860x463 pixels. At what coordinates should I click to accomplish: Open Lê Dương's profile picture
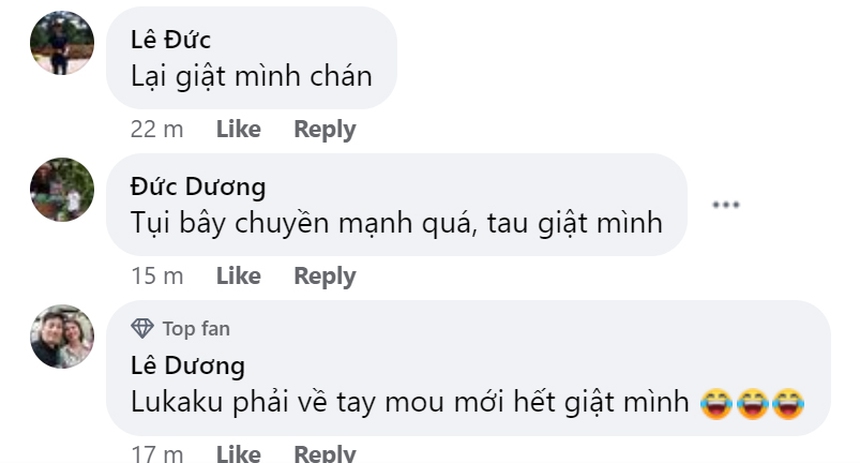tap(62, 336)
